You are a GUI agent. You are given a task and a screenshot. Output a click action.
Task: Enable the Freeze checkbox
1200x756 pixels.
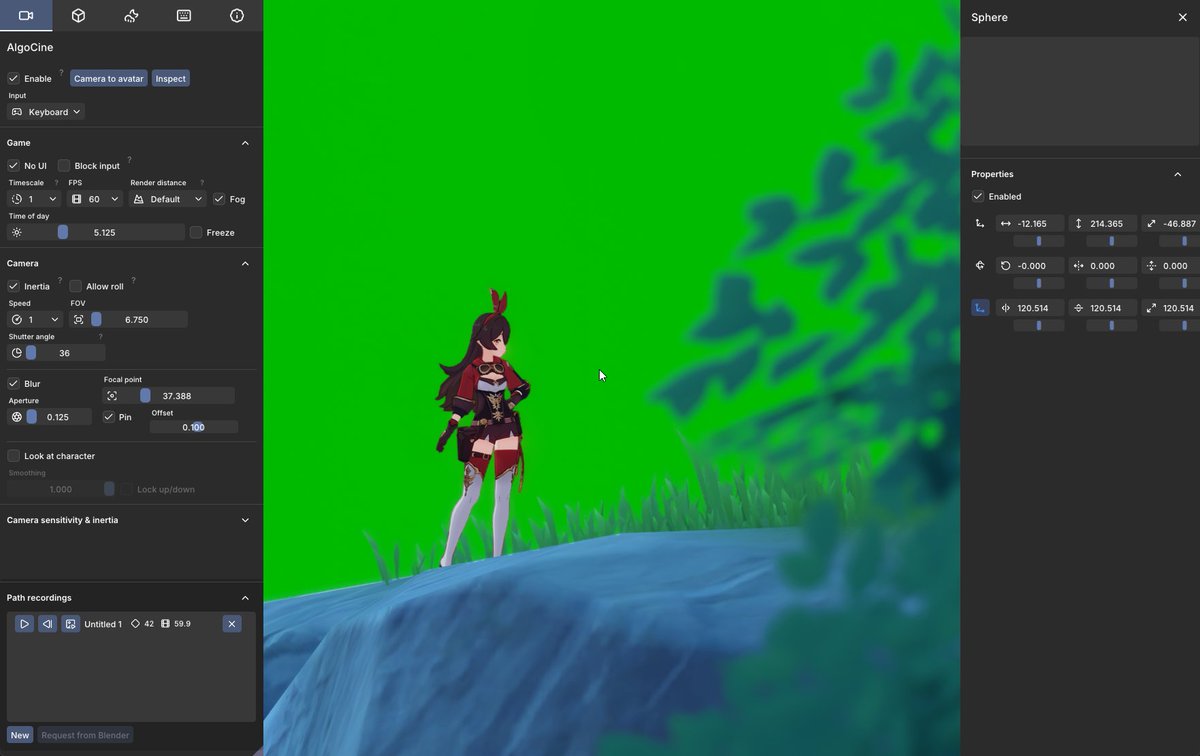point(196,232)
